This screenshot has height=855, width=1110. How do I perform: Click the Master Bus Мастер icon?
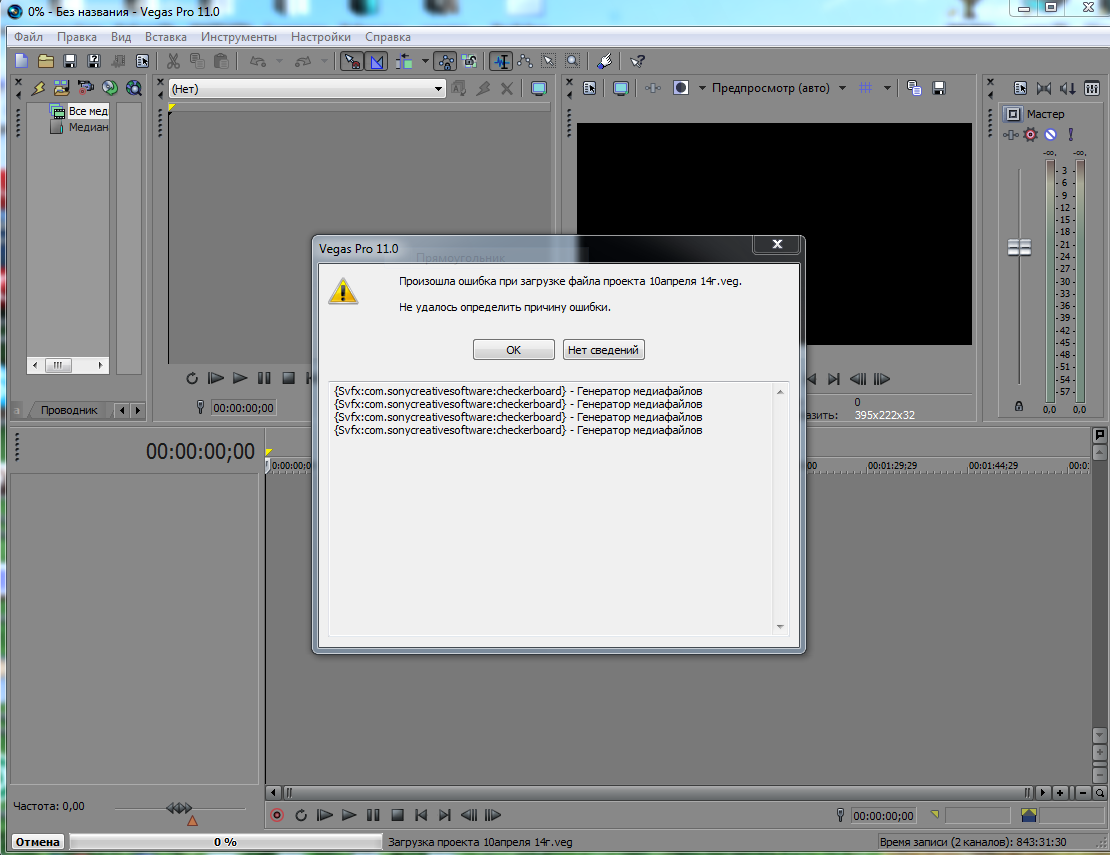(x=1013, y=114)
